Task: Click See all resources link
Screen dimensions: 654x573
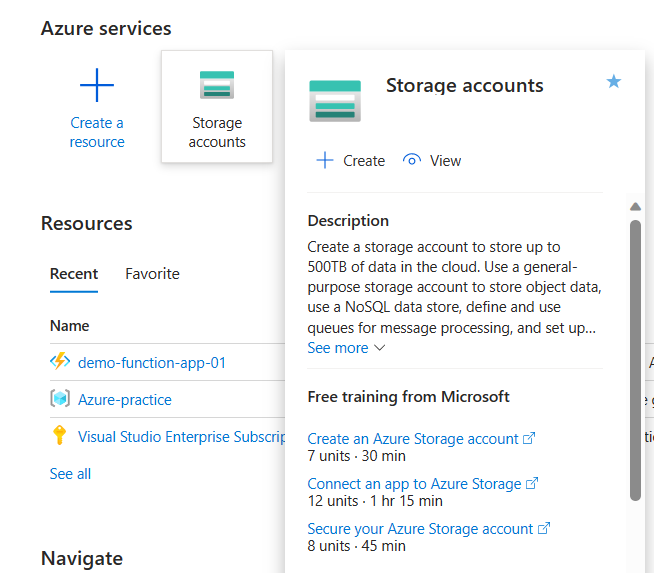Action: coord(70,473)
